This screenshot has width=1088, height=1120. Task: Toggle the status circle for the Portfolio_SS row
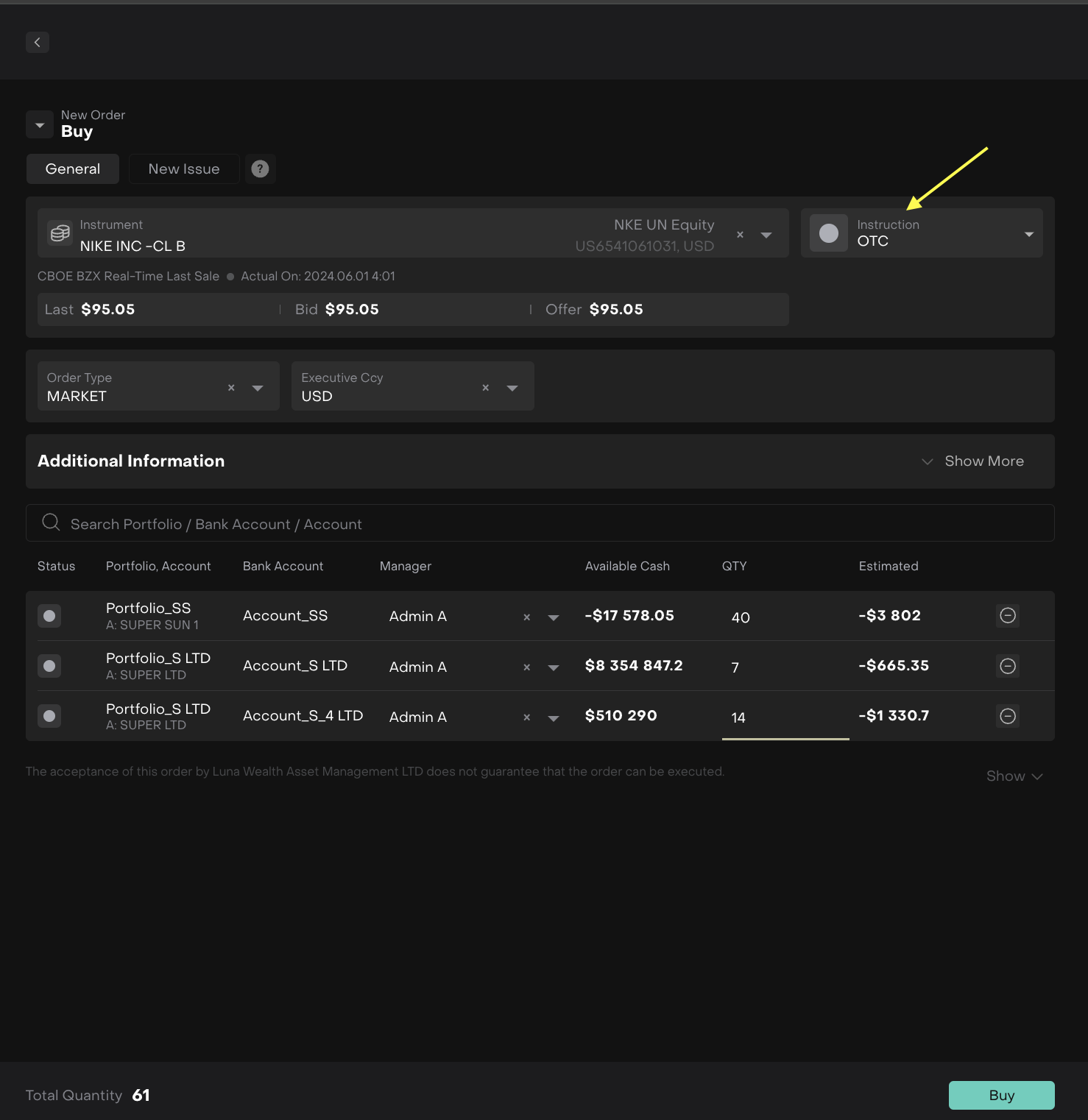[49, 616]
